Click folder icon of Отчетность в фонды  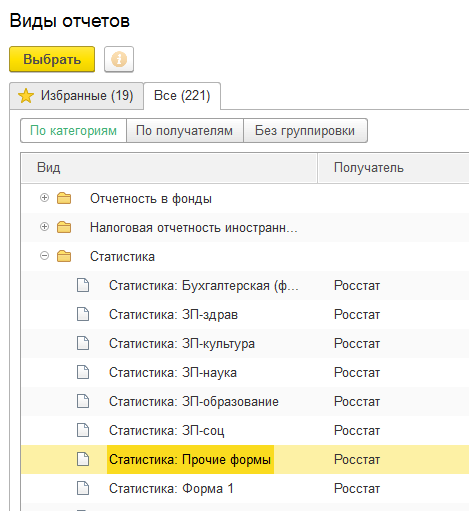click(64, 198)
